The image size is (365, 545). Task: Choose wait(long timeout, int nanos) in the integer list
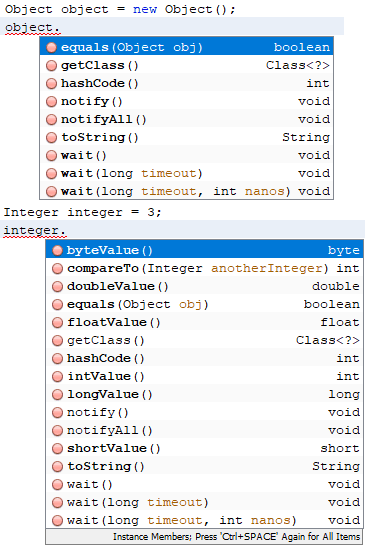(204, 520)
